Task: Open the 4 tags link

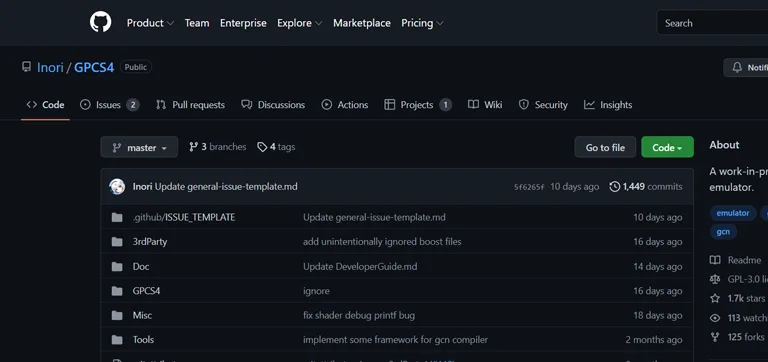Action: point(277,147)
